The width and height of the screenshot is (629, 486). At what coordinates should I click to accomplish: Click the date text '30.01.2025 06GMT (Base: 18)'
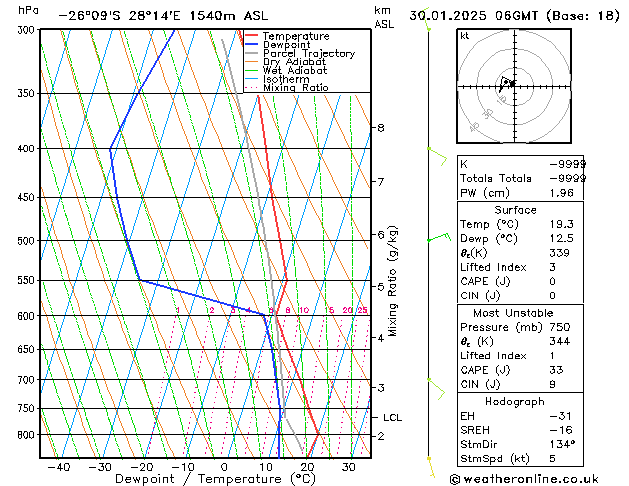point(514,16)
